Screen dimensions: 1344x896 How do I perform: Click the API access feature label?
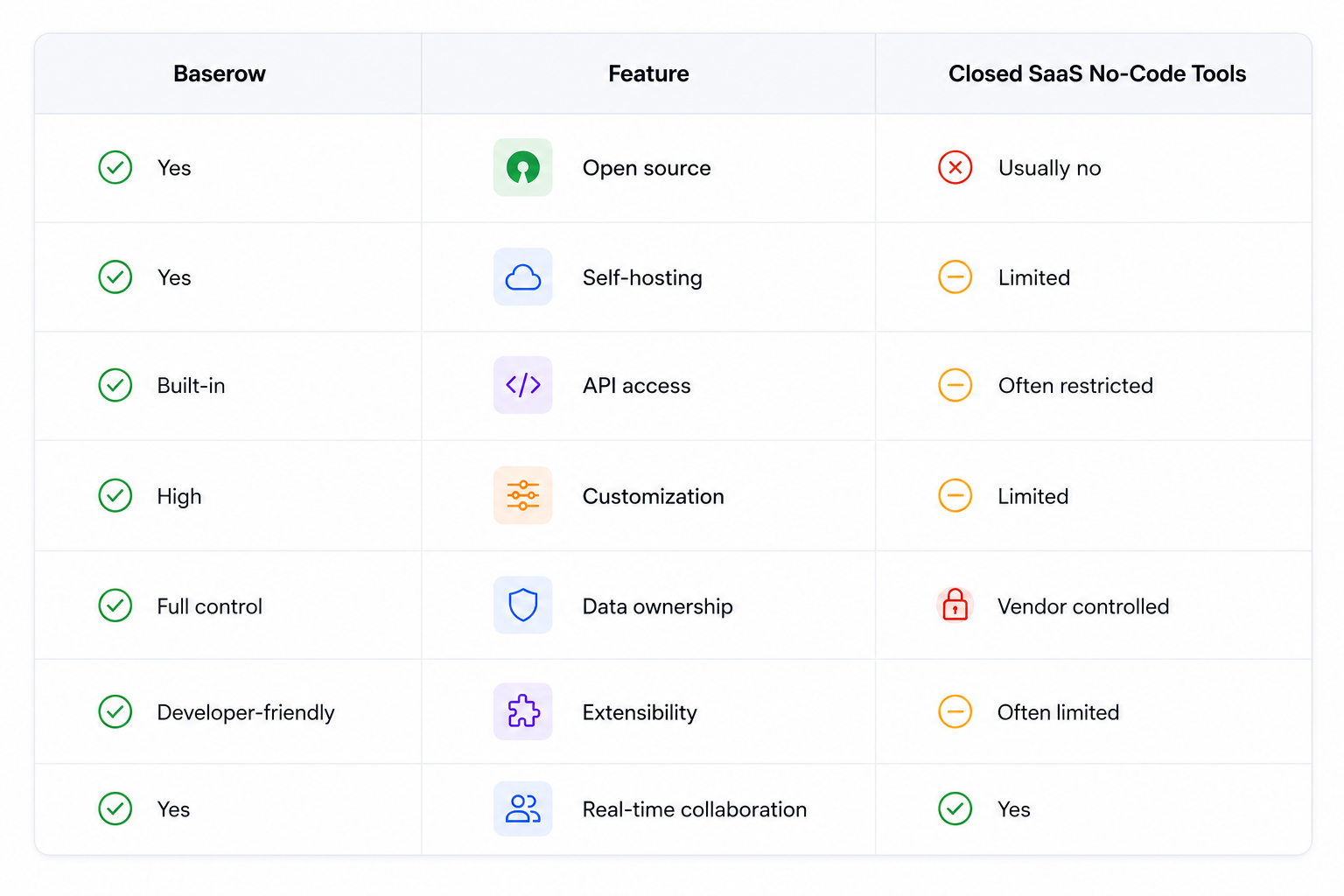pos(637,386)
